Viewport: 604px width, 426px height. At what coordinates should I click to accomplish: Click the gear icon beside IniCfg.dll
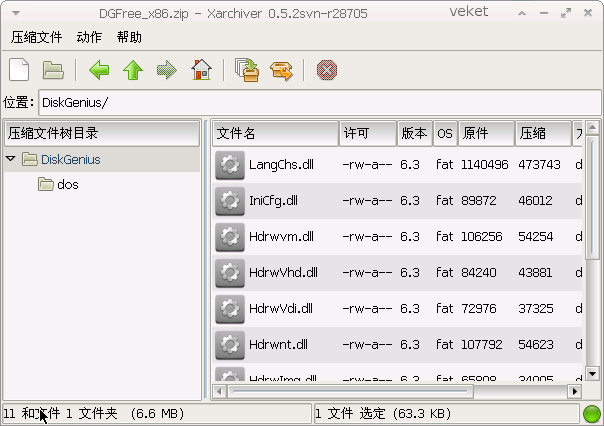(x=230, y=201)
